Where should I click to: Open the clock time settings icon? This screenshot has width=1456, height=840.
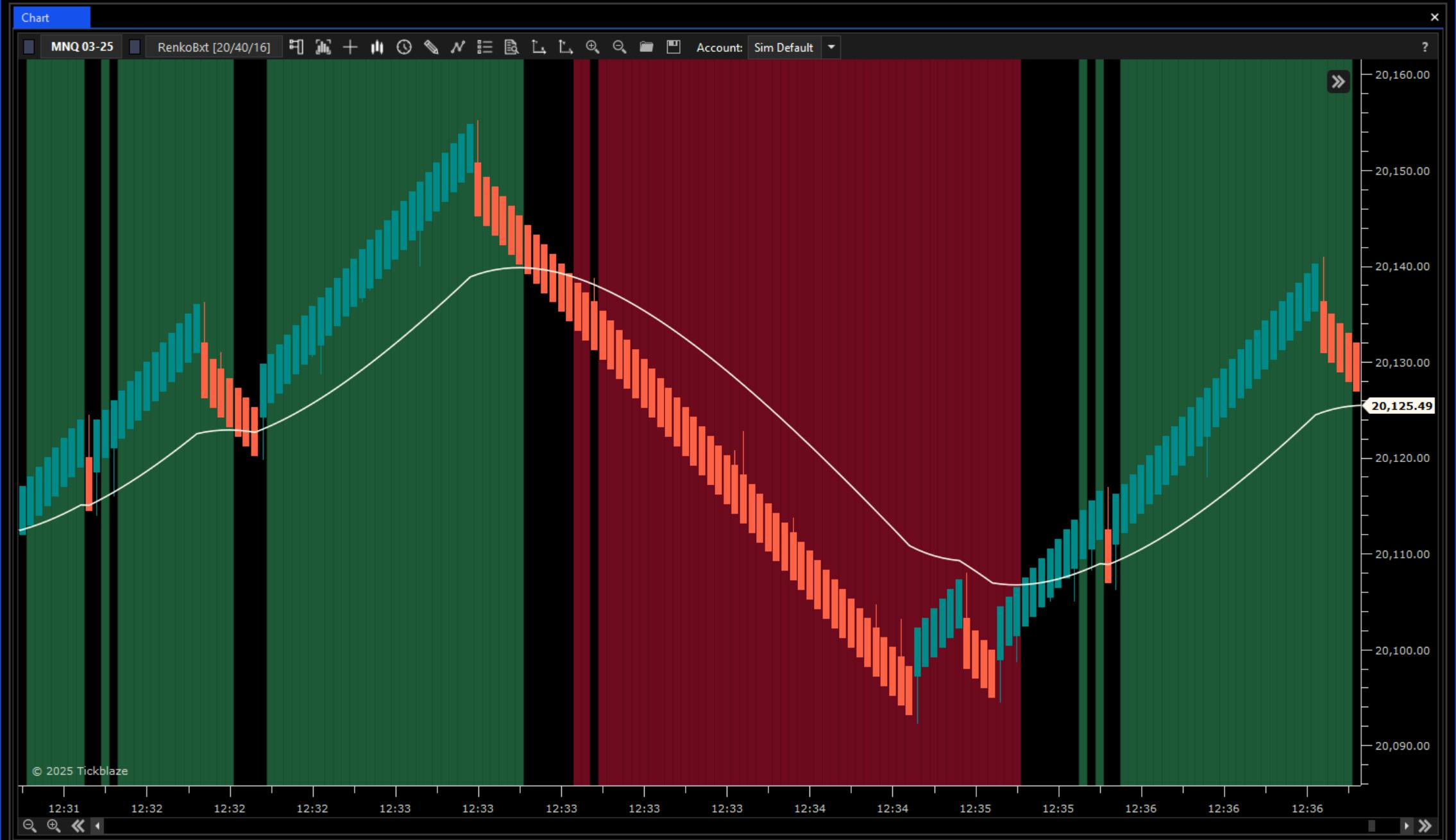[404, 47]
